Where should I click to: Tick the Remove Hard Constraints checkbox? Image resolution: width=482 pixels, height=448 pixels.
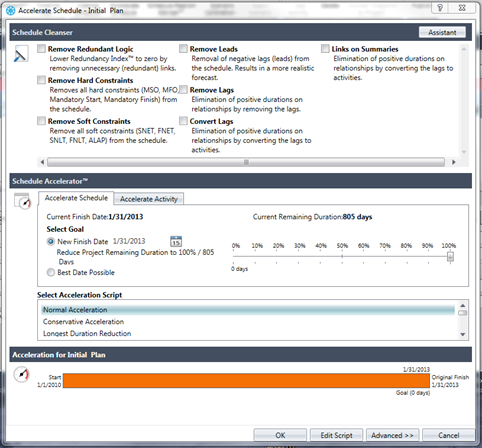pos(41,80)
